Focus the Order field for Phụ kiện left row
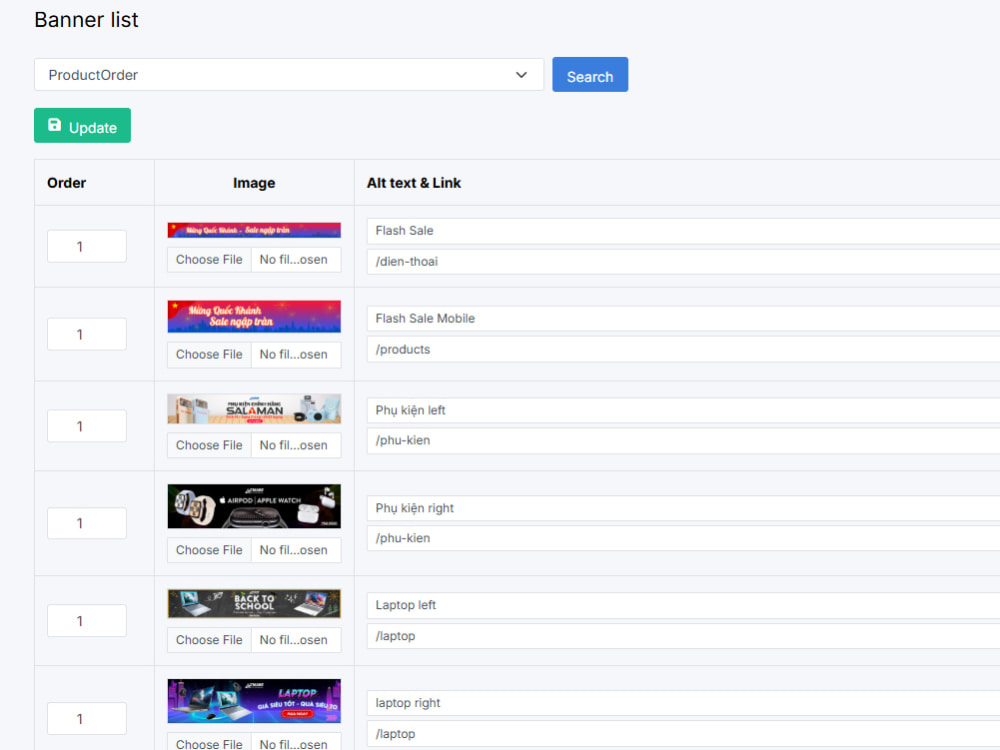The image size is (1000, 750). tap(87, 426)
